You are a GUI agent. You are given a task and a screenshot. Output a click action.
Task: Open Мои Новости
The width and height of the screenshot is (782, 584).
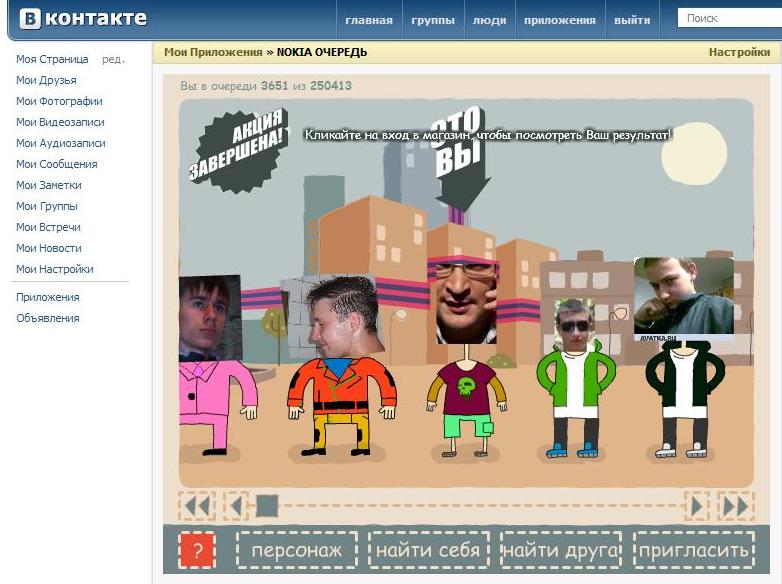point(49,248)
